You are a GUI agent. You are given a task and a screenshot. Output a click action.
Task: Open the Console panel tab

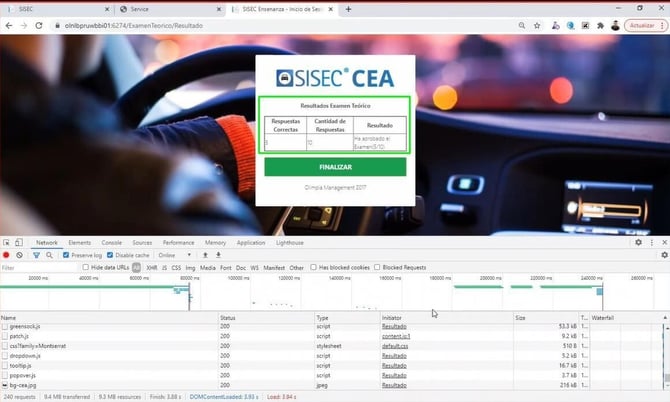click(x=112, y=243)
